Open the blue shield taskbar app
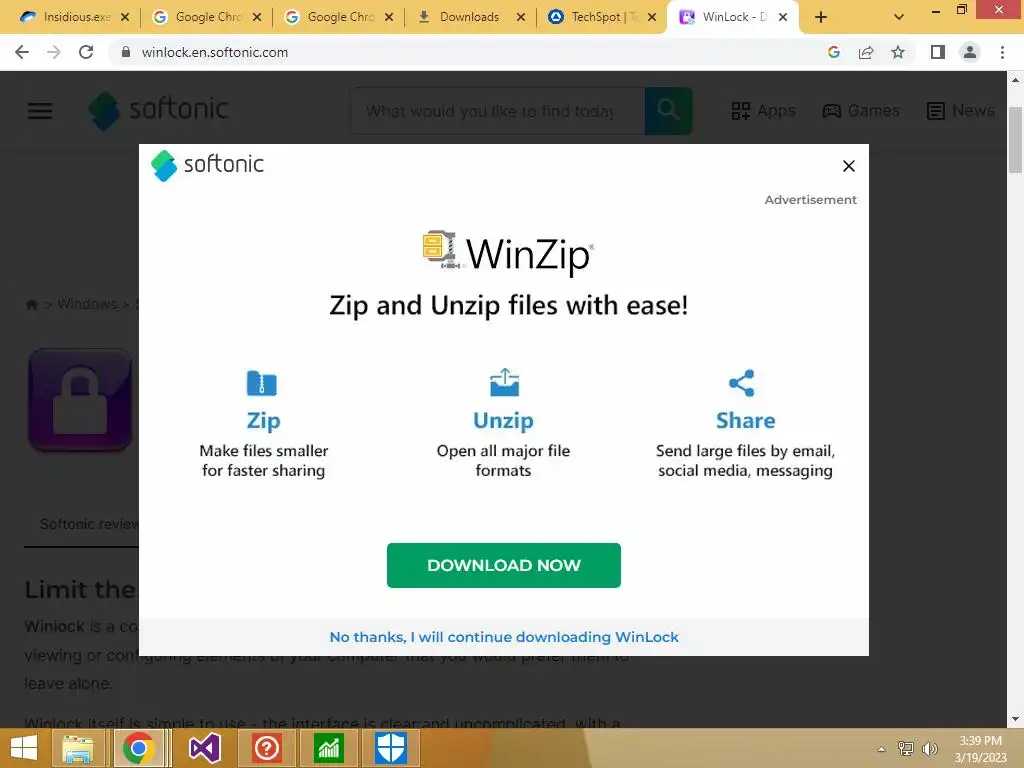Viewport: 1024px width, 768px height. (391, 748)
